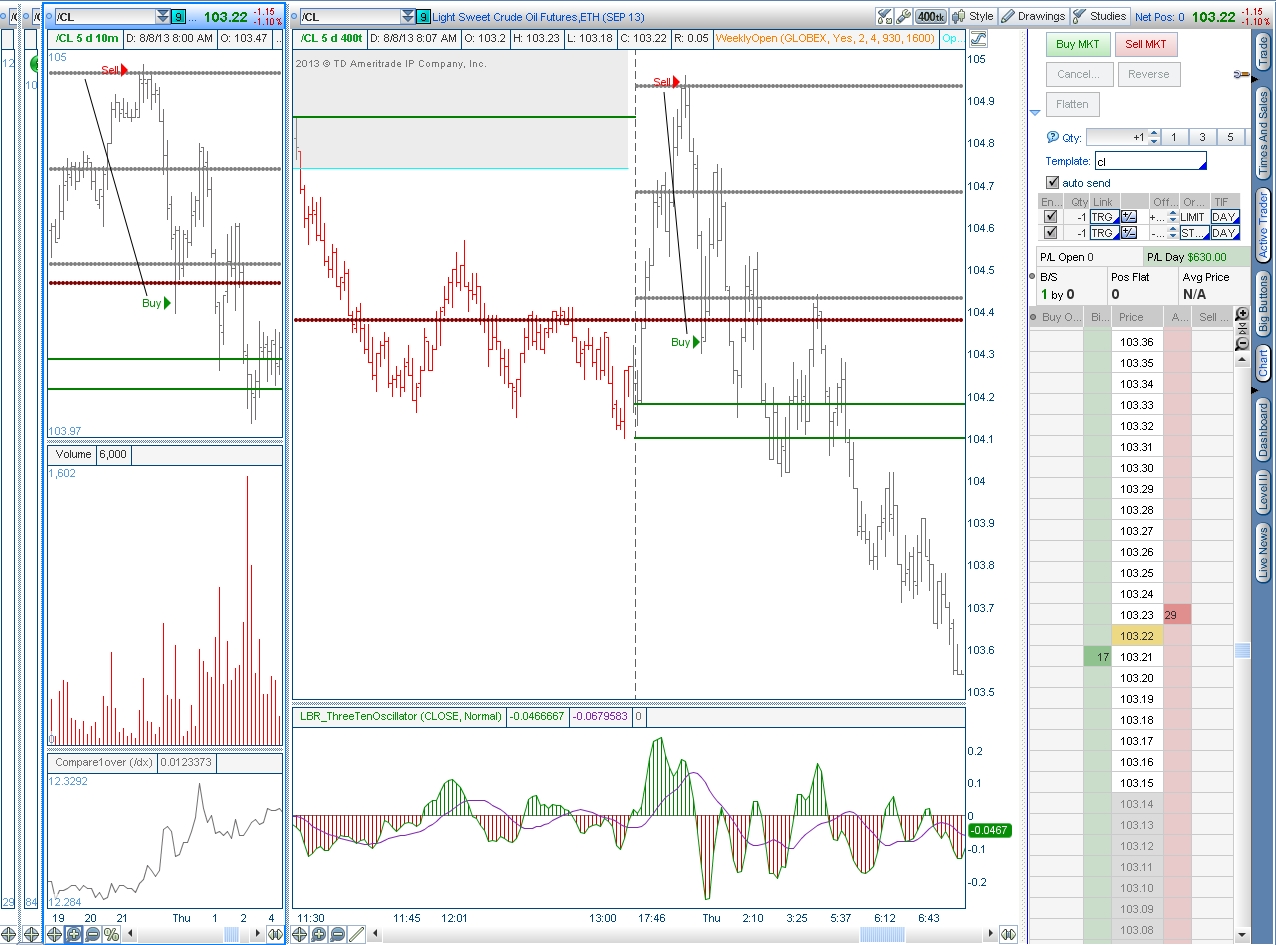Toggle enable checkbox on LIMIT order row

point(1050,217)
